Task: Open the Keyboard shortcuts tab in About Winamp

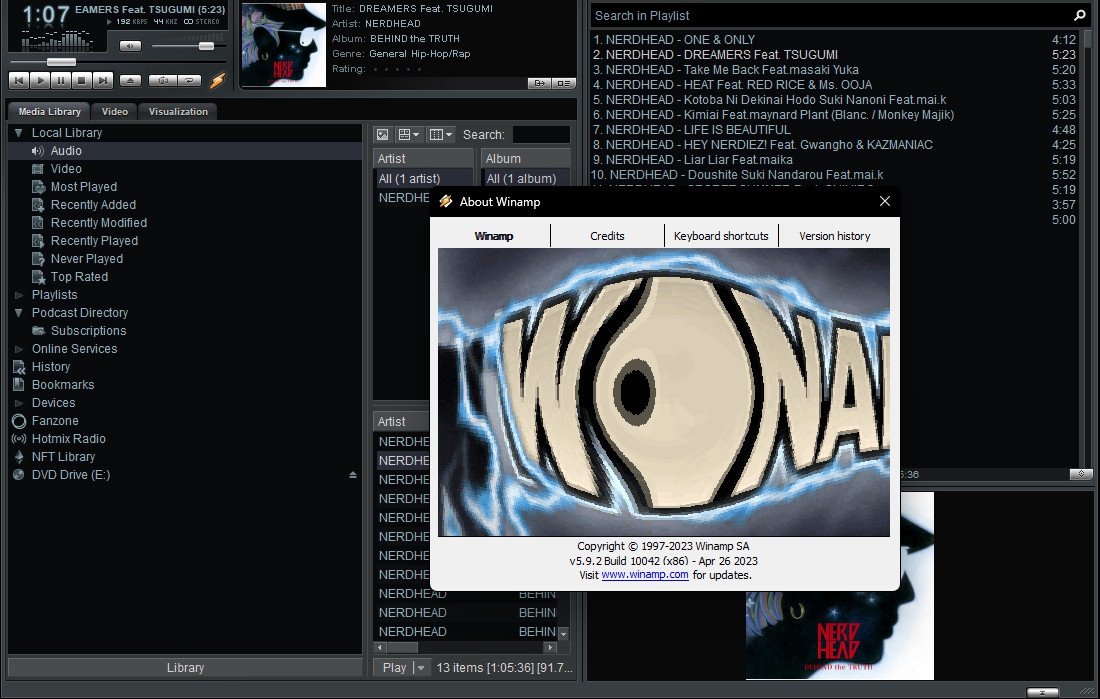Action: (721, 236)
